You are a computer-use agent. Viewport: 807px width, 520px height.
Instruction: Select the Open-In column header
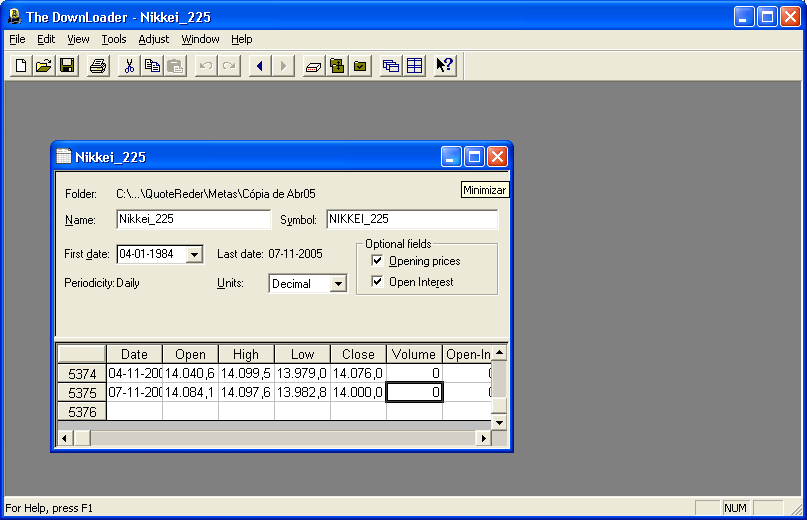pos(467,354)
